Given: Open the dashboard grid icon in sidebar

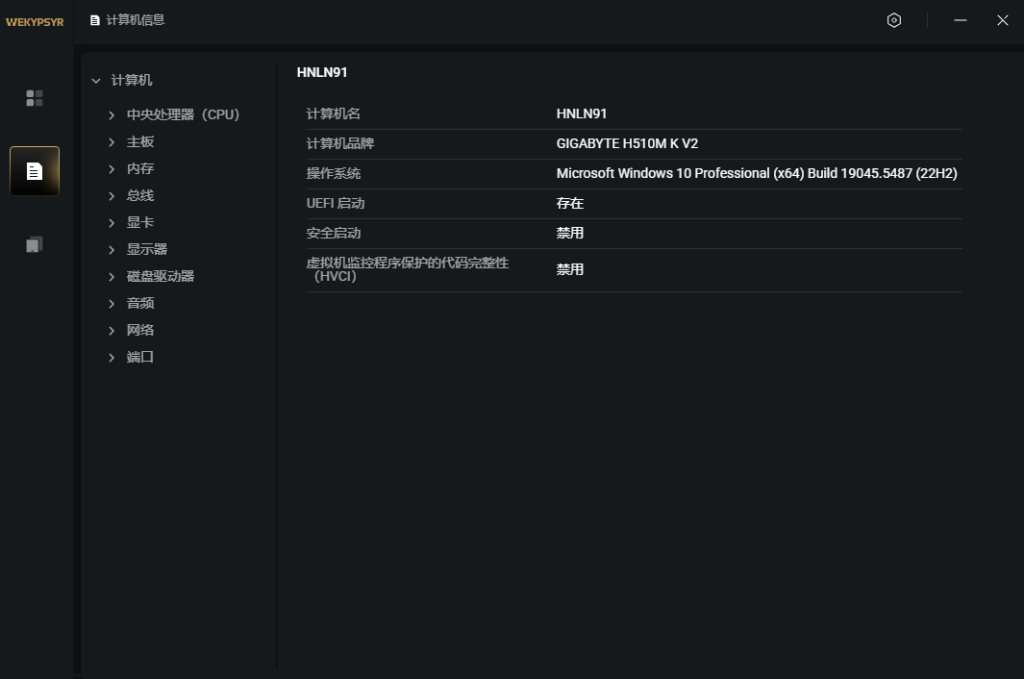Looking at the screenshot, I should tap(34, 98).
